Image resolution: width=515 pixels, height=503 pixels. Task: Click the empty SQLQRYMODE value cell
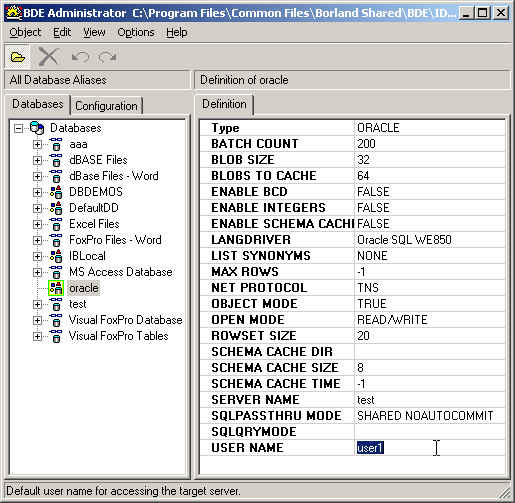click(429, 432)
